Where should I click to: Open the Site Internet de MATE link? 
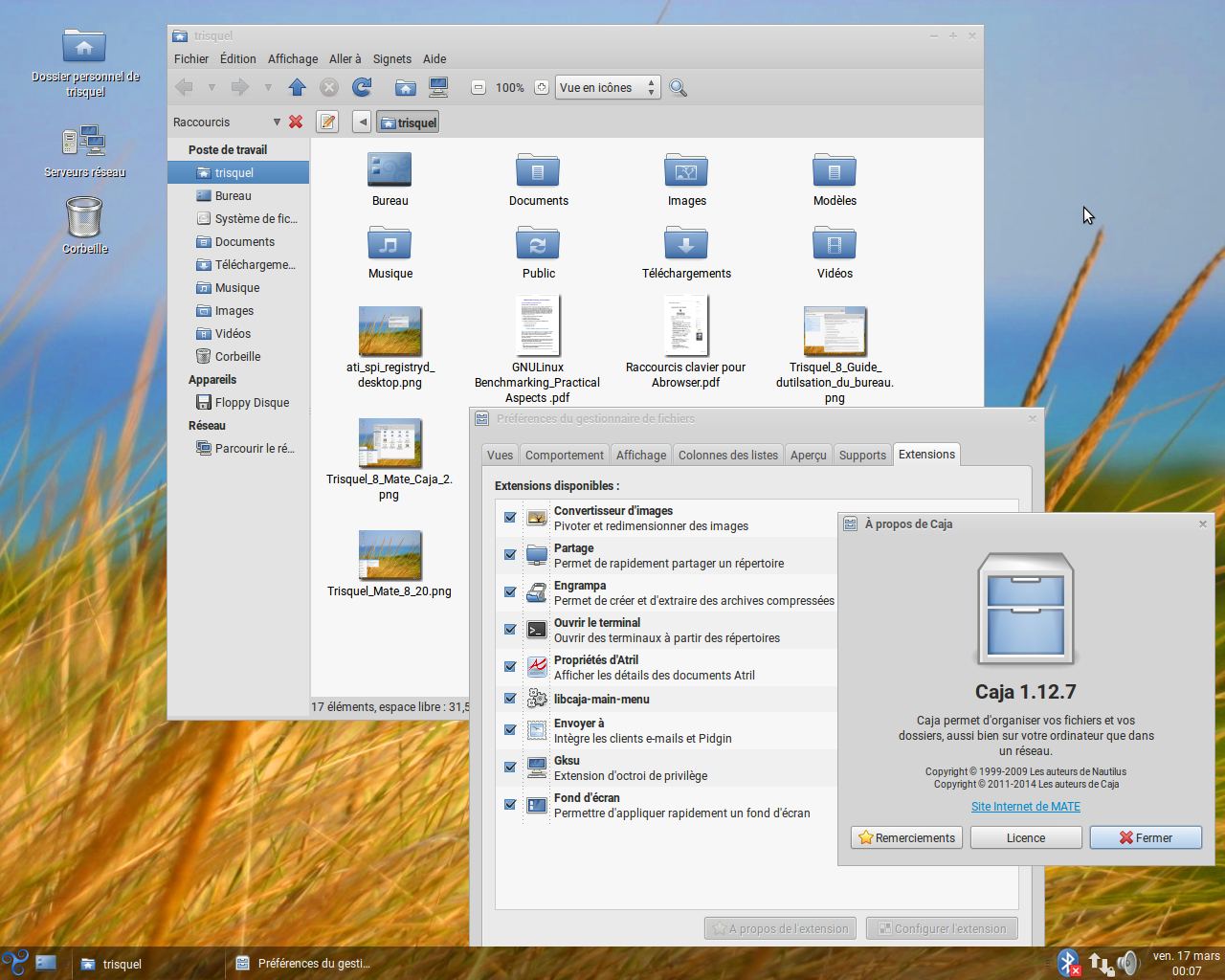(x=1026, y=807)
